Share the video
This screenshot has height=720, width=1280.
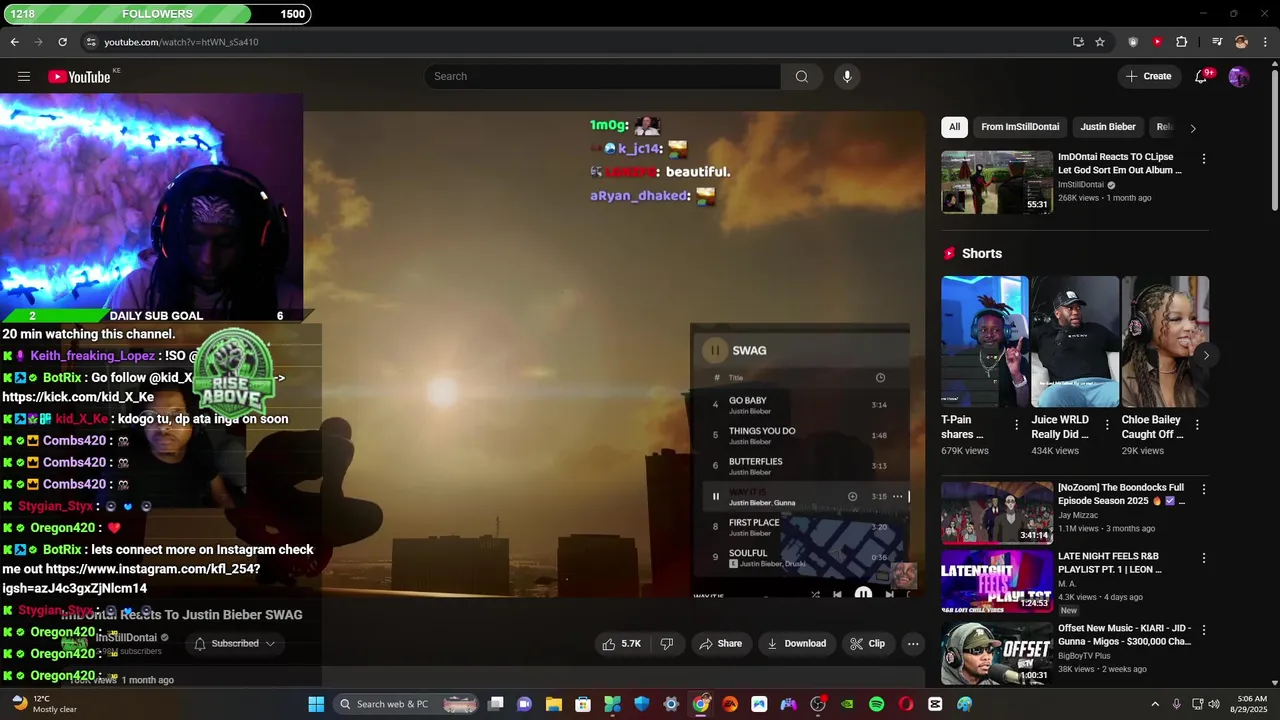click(720, 644)
